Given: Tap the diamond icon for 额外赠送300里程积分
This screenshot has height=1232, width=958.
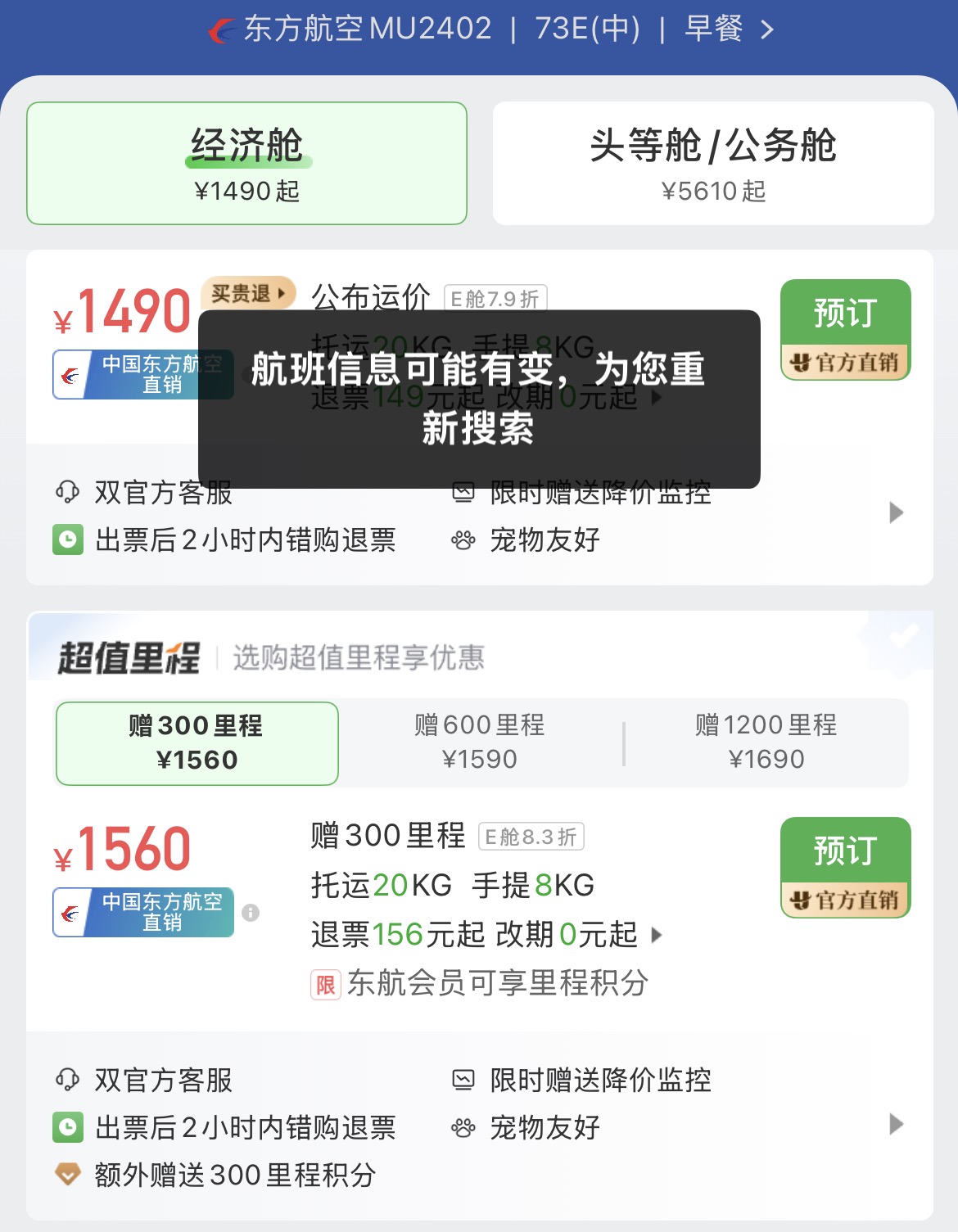Looking at the screenshot, I should [x=67, y=1175].
